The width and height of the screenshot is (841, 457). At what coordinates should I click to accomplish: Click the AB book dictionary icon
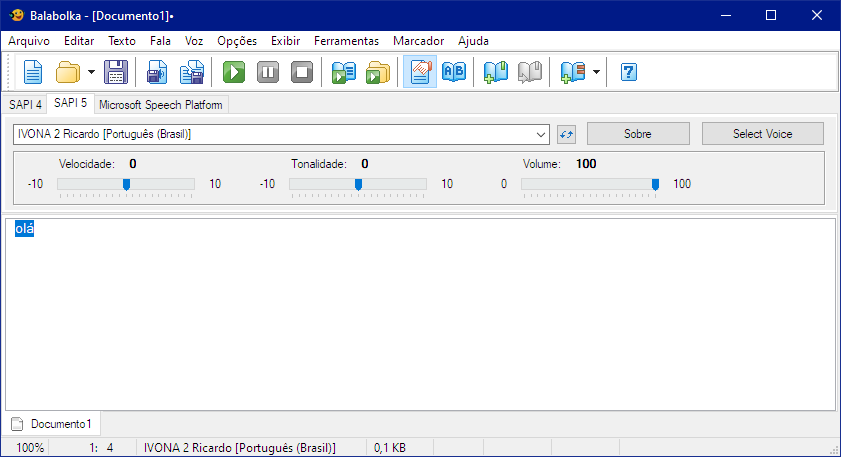coord(453,72)
